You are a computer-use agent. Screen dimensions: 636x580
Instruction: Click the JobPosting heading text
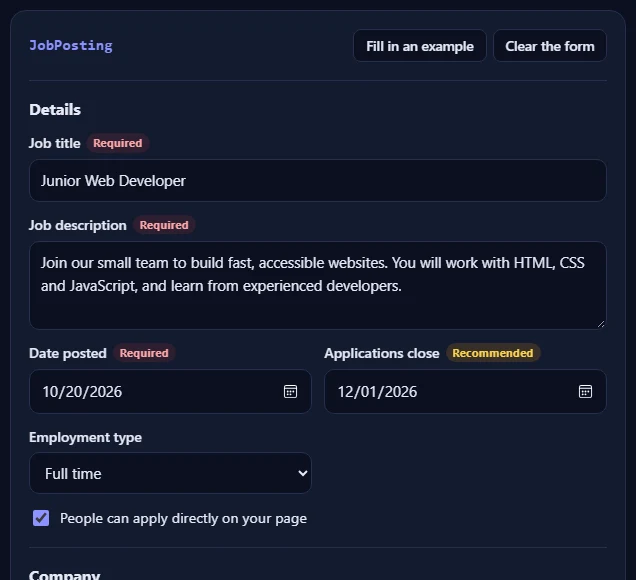71,45
